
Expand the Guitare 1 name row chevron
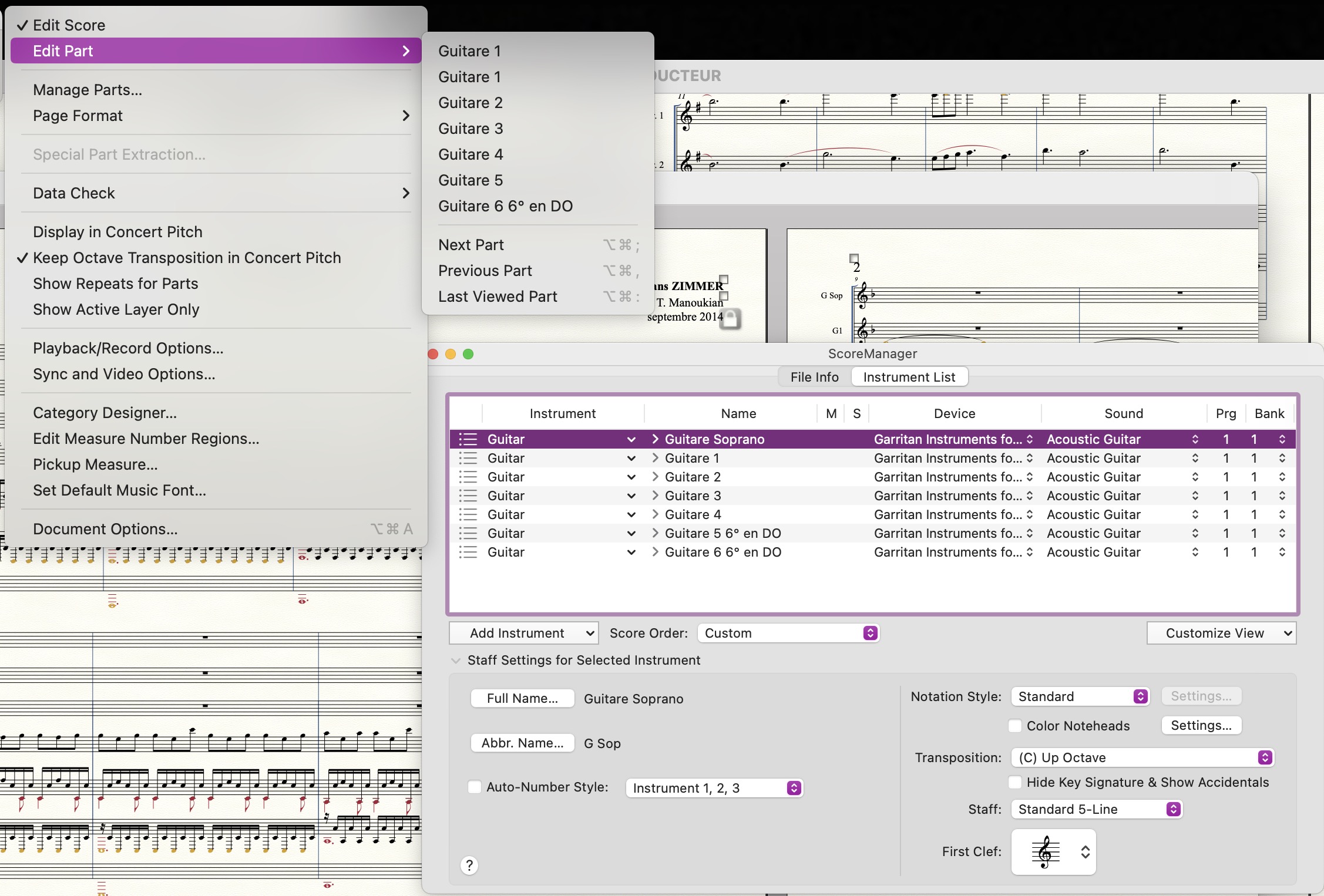pos(655,458)
